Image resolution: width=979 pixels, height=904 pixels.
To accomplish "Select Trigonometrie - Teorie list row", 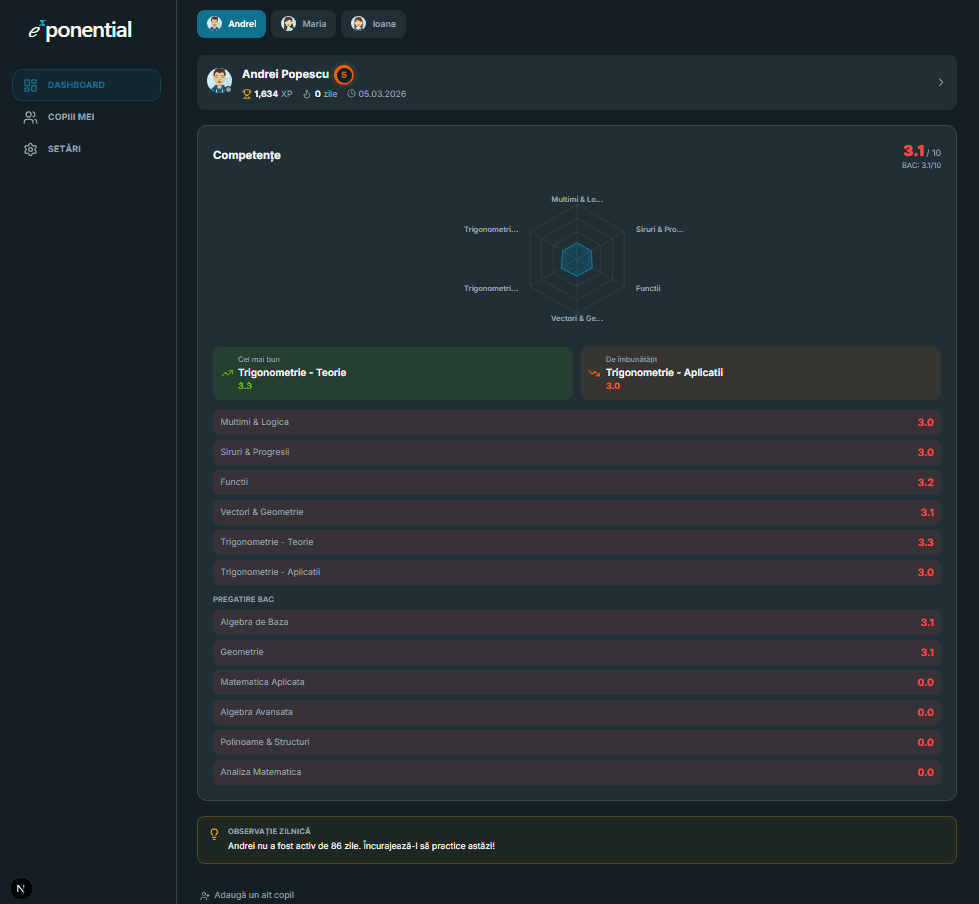I will 577,543.
